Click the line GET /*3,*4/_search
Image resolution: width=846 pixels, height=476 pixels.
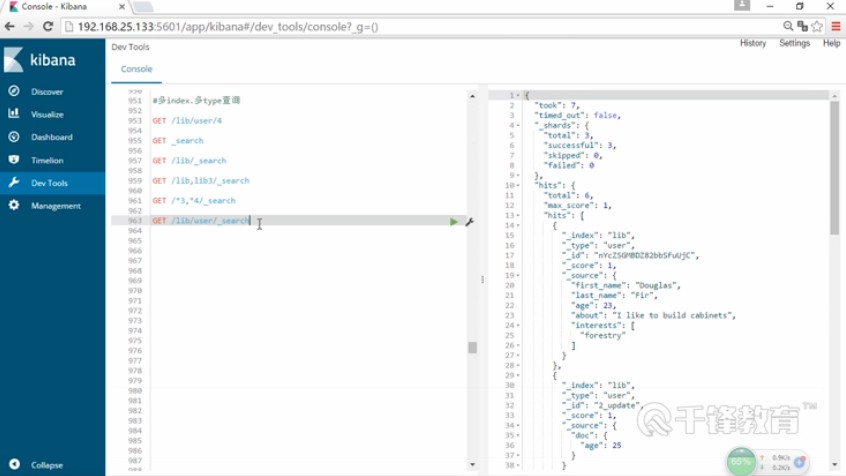[x=194, y=200]
